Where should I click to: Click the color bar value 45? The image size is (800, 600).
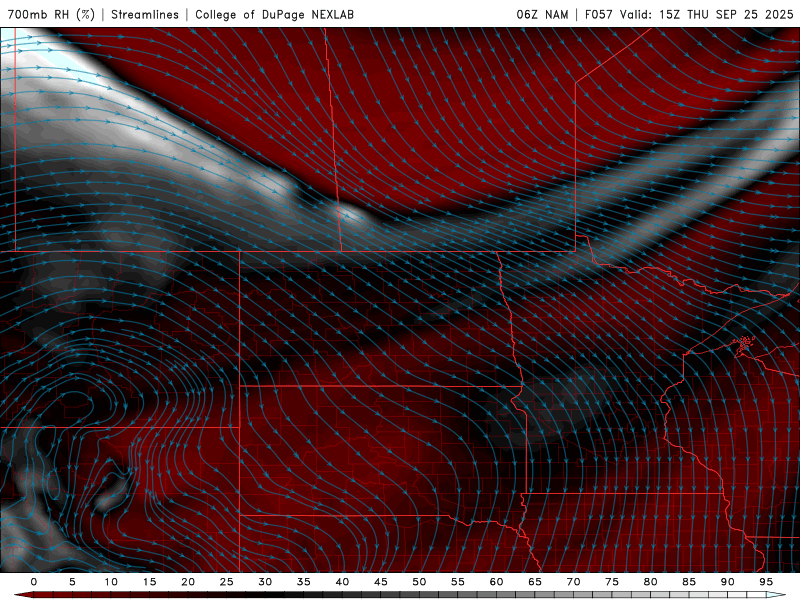(381, 582)
